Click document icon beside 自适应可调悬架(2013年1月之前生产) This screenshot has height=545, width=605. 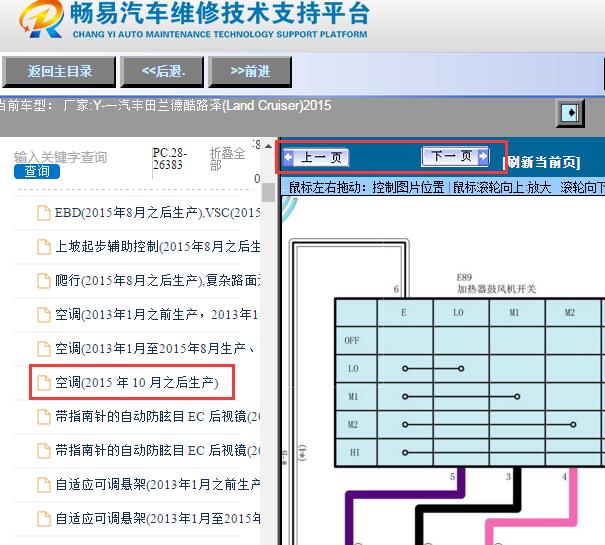pyautogui.click(x=44, y=485)
